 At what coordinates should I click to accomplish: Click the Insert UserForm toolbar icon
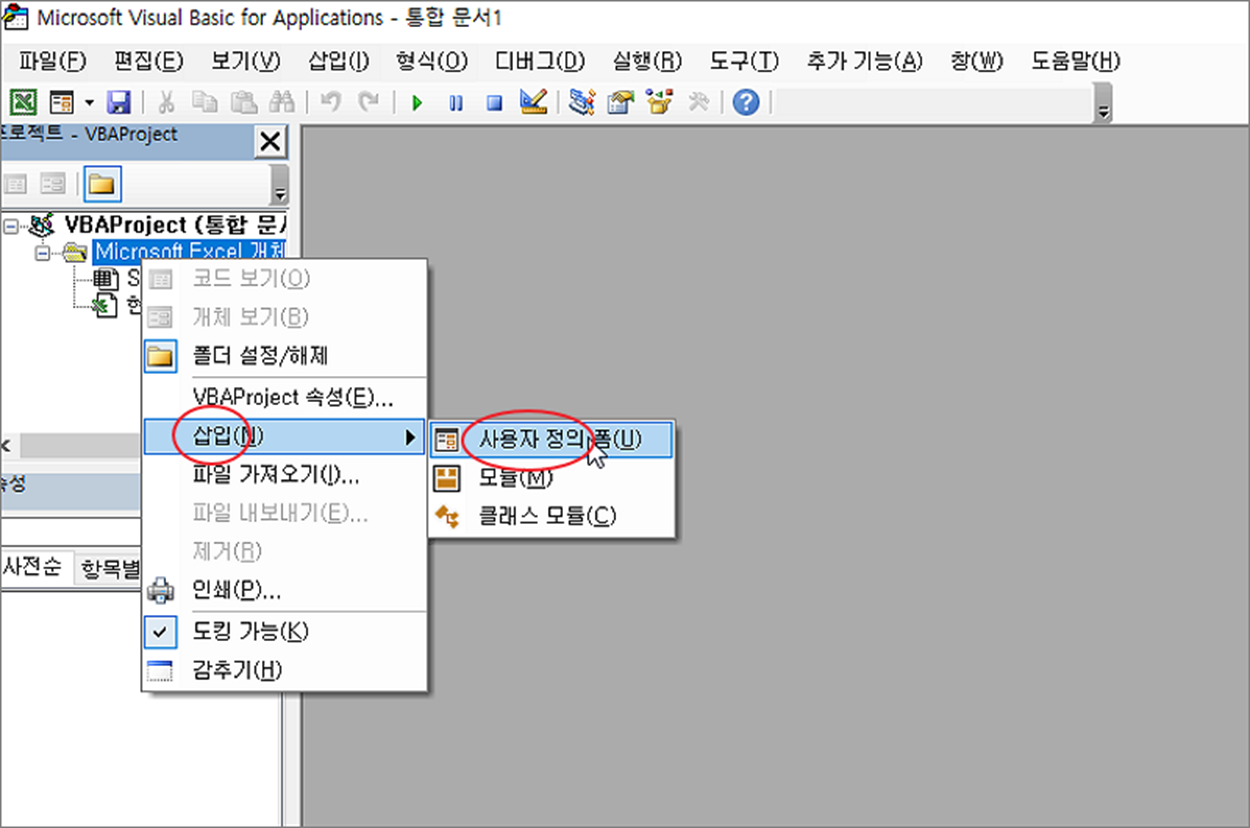pos(61,102)
